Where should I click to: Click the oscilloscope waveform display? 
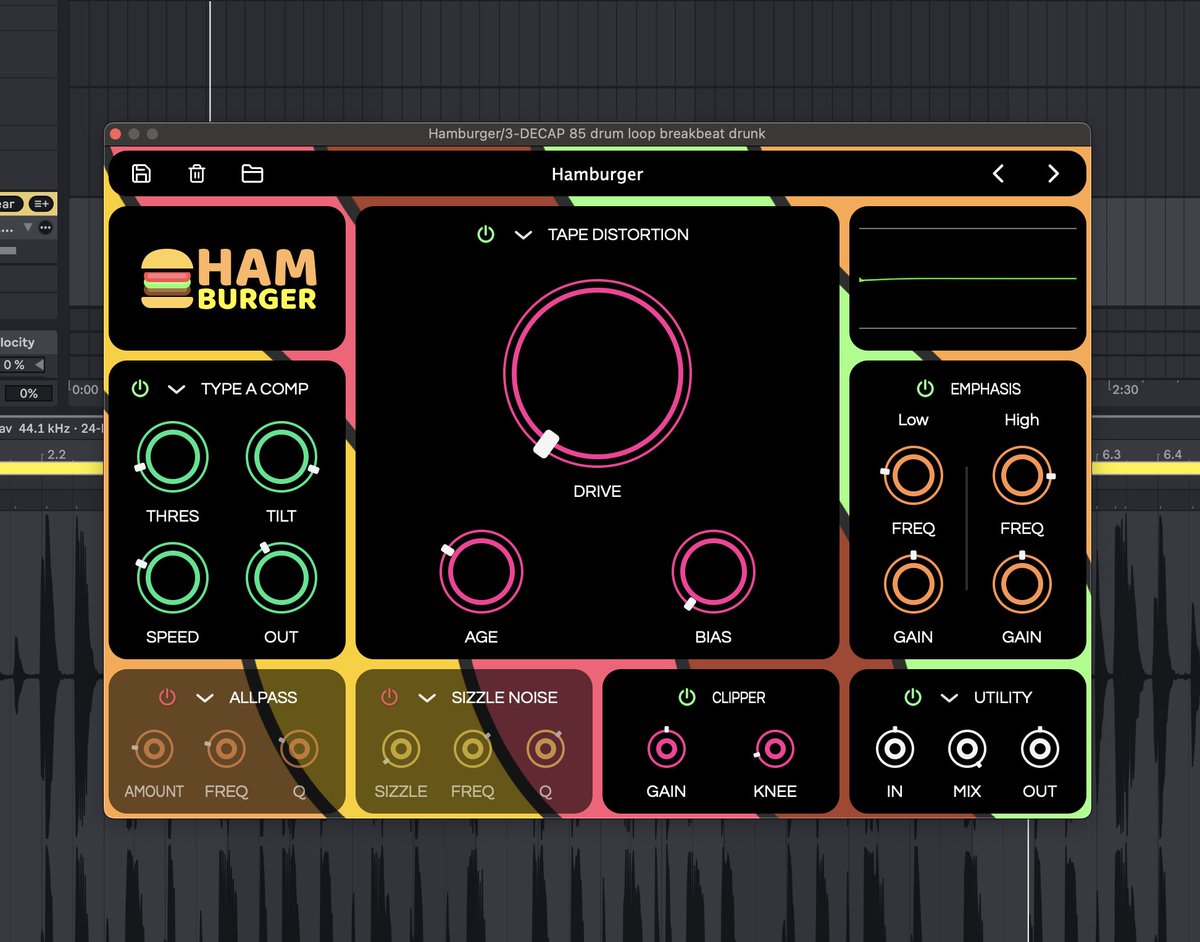pyautogui.click(x=967, y=278)
